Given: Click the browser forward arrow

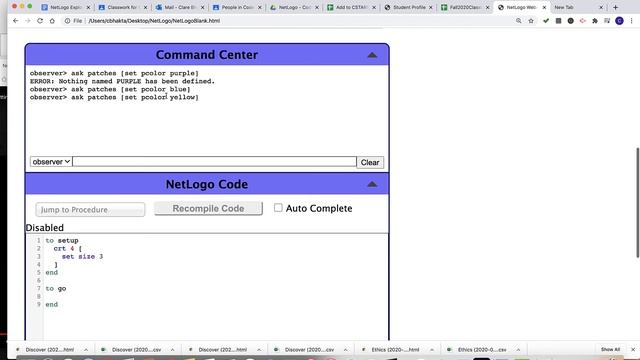Looking at the screenshot, I should pyautogui.click(x=28, y=20).
